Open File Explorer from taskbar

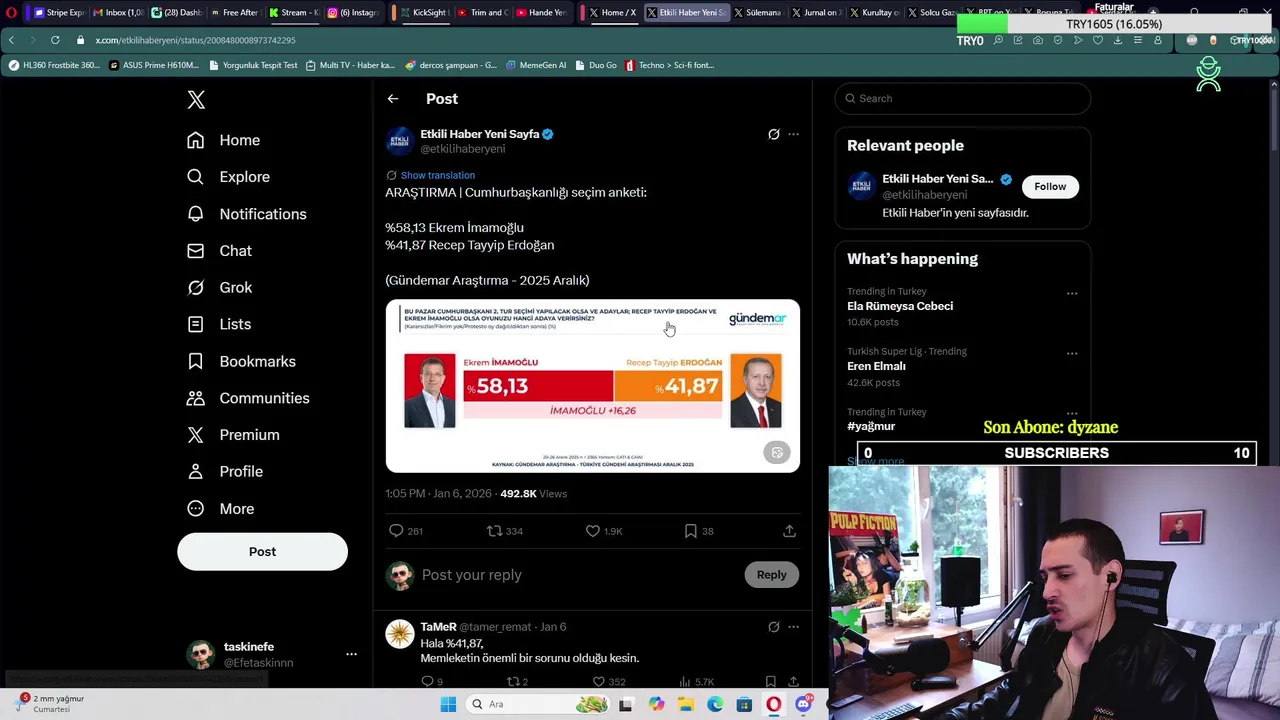tap(685, 704)
